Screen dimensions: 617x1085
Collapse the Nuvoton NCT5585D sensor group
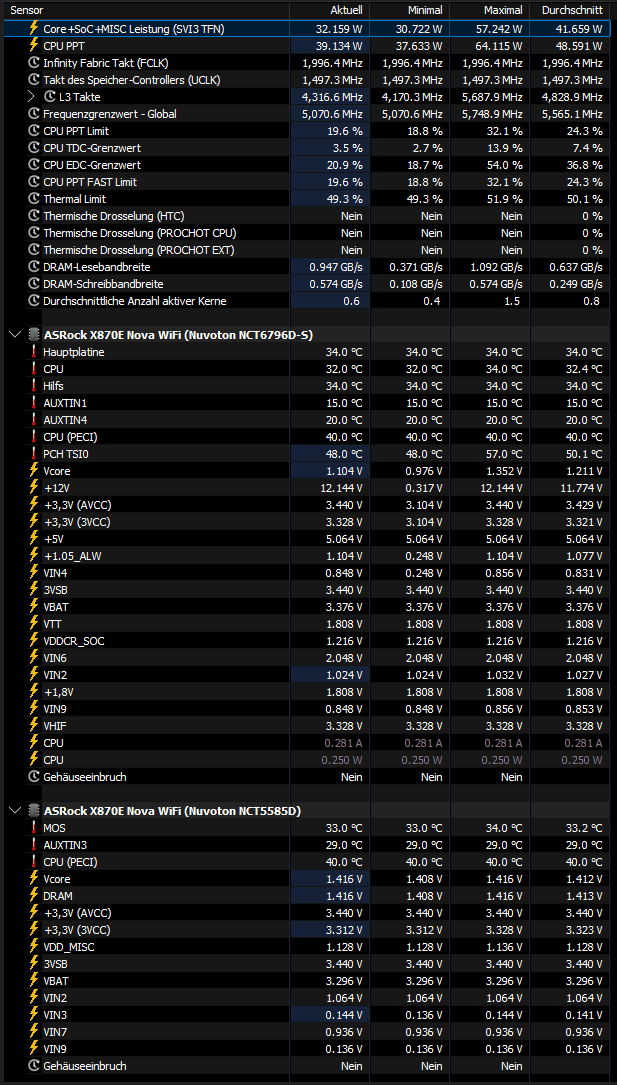(15, 810)
